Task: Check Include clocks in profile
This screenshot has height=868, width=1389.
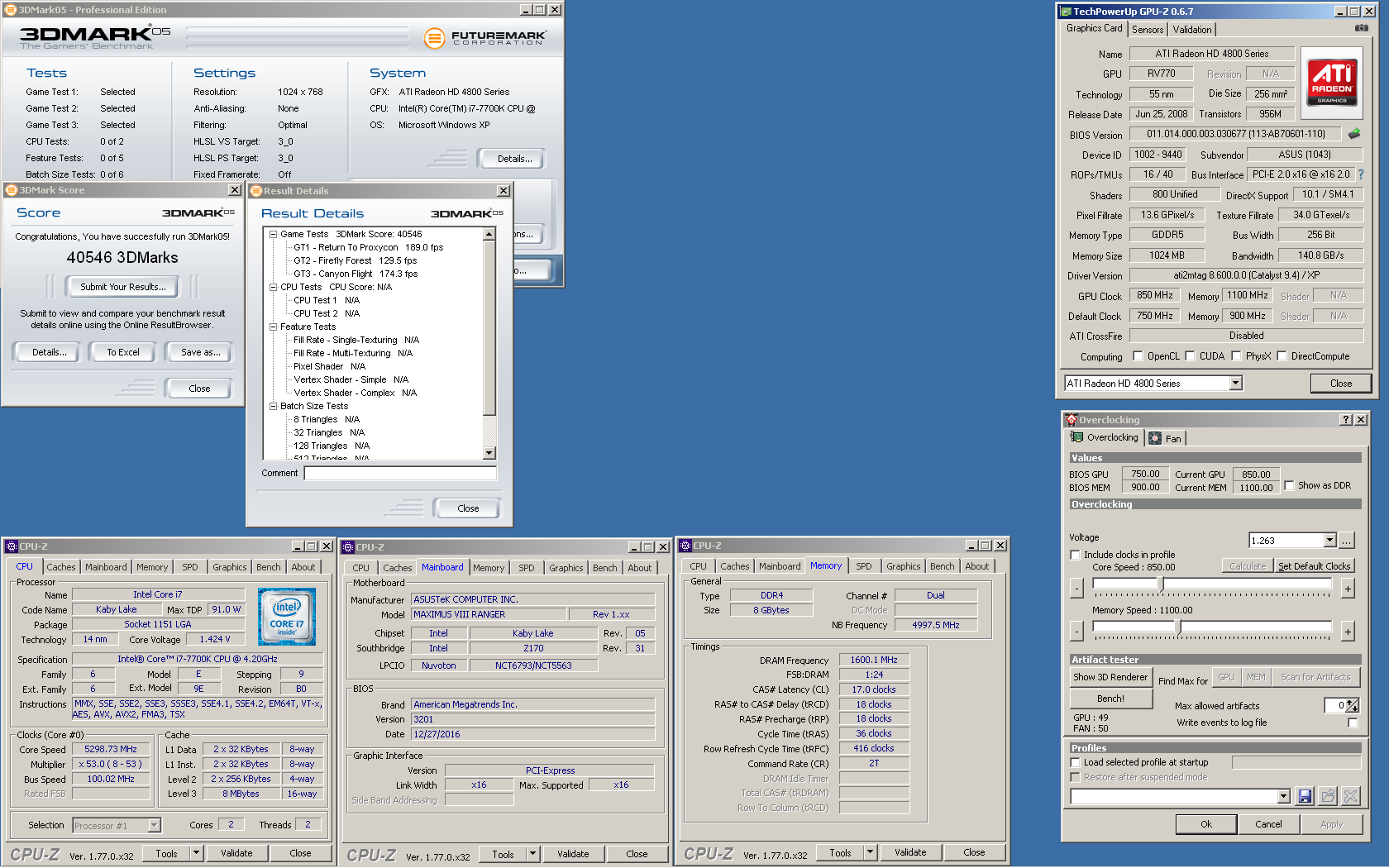Action: (1075, 555)
